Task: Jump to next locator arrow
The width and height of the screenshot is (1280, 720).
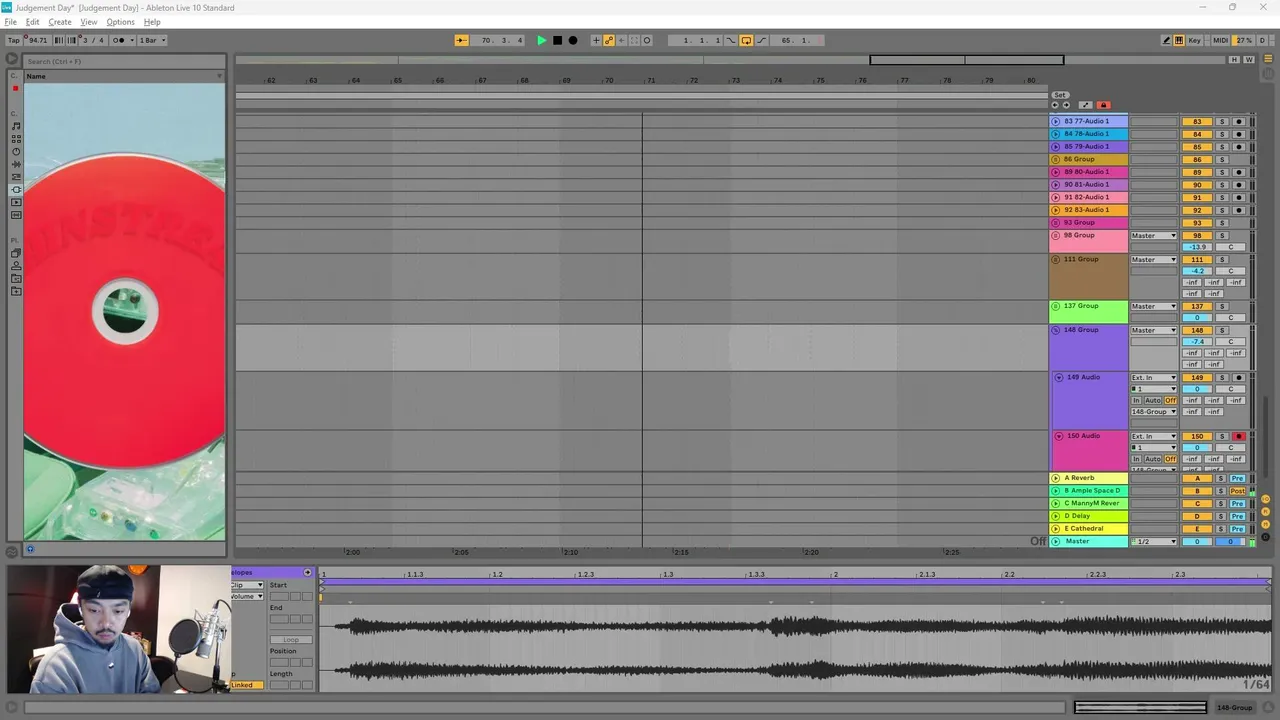Action: point(1066,105)
